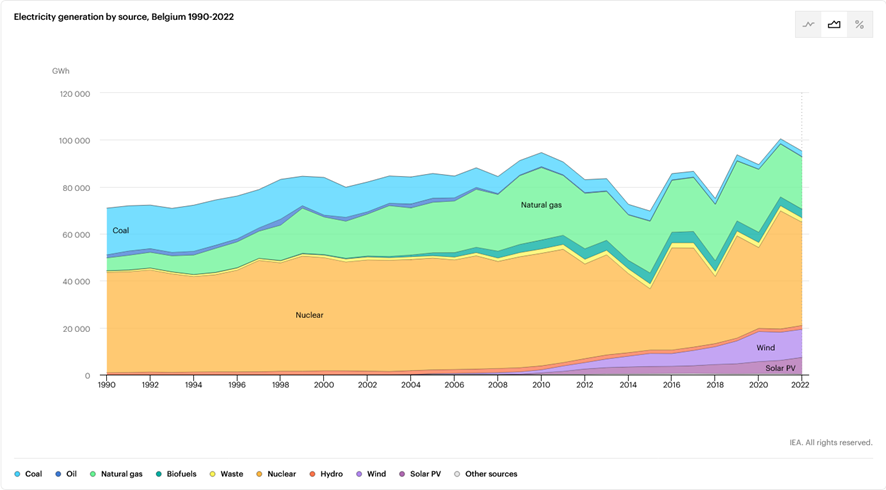
Task: Click the 2022 marker on x-axis
Action: click(x=801, y=384)
